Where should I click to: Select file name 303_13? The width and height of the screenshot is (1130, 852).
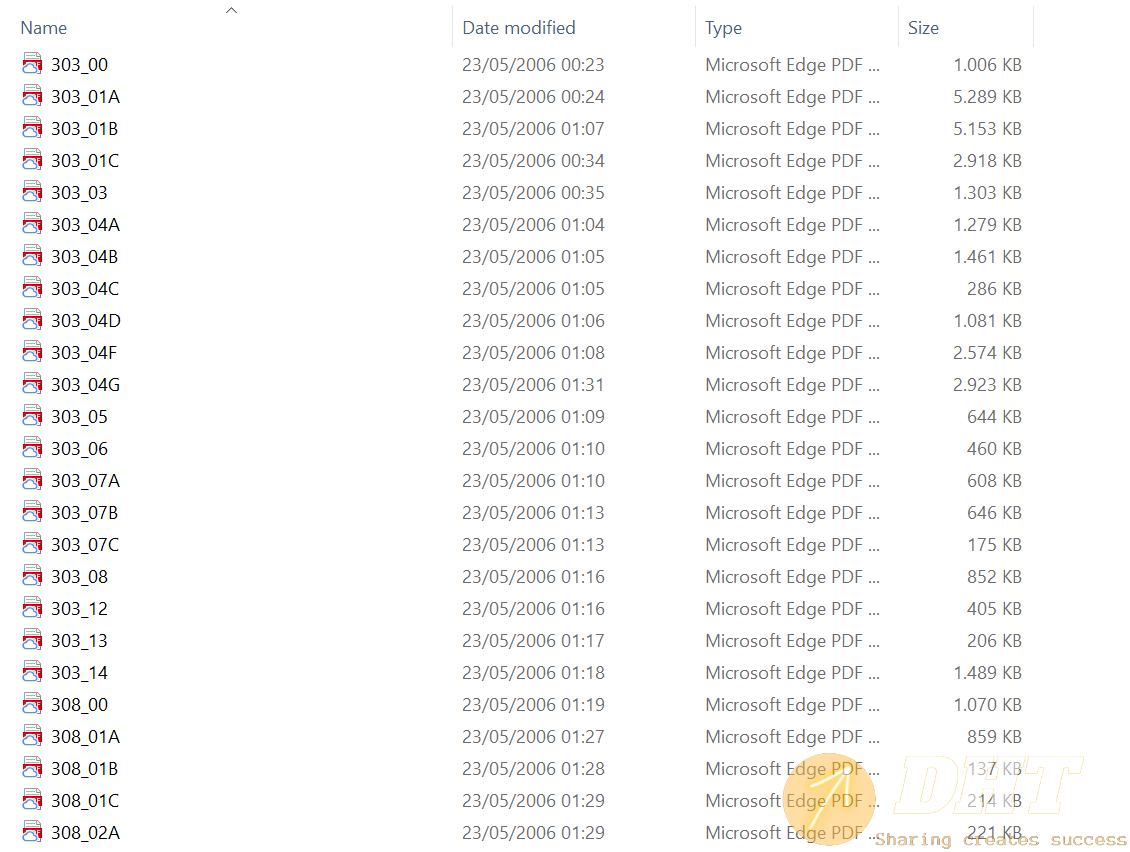coord(79,641)
